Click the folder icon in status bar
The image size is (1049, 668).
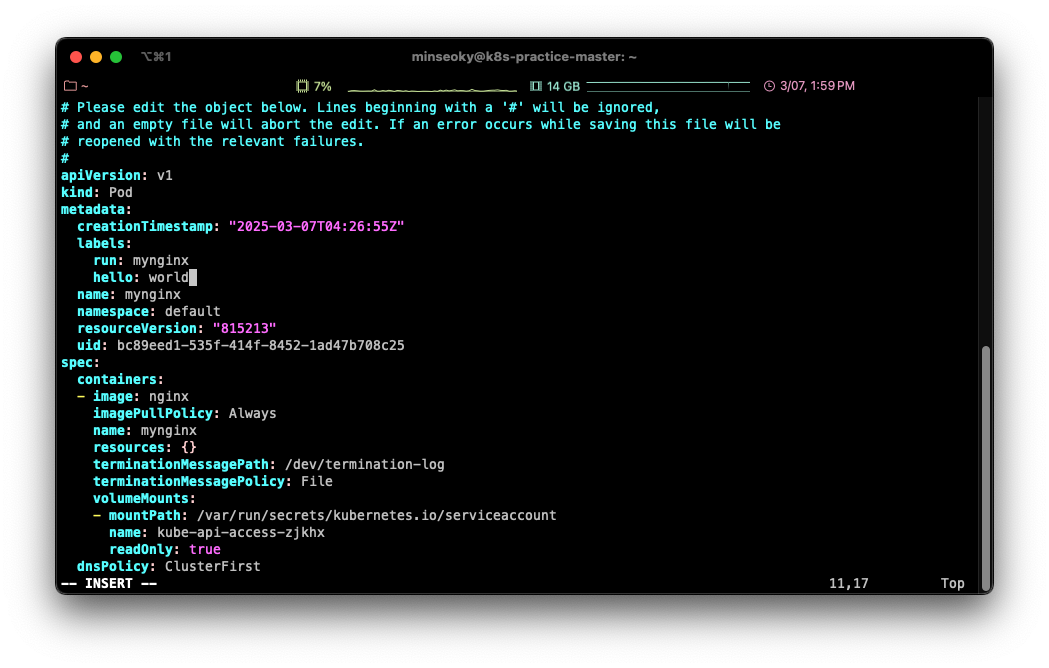pyautogui.click(x=70, y=86)
